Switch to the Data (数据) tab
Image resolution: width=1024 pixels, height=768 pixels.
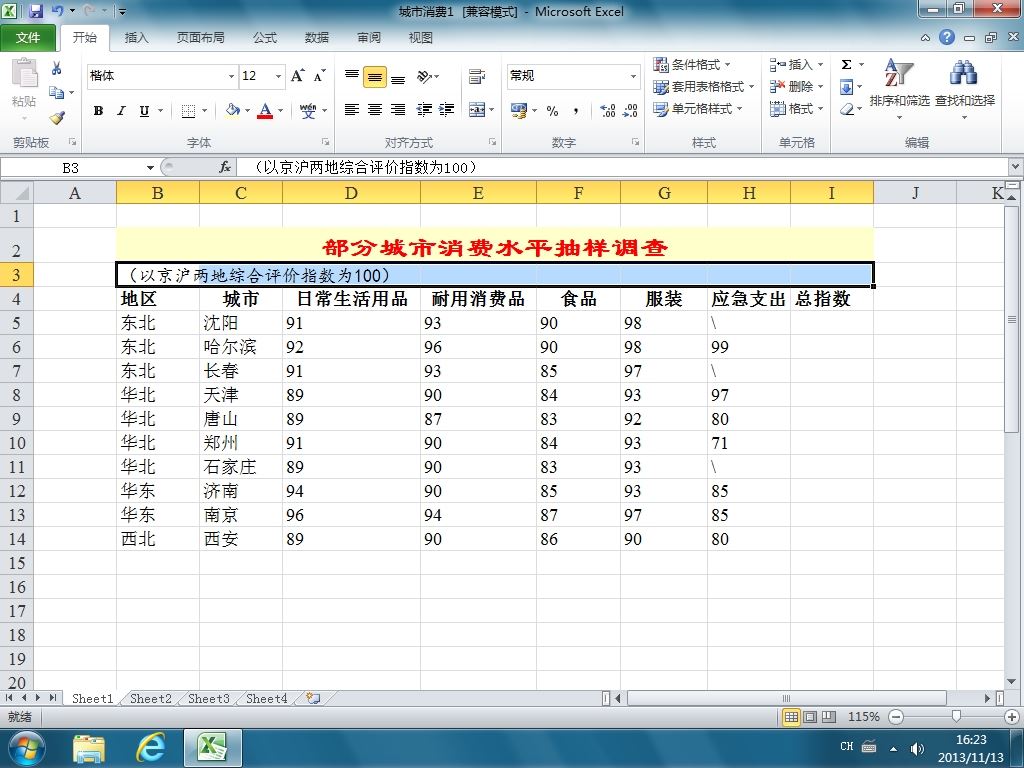point(317,38)
